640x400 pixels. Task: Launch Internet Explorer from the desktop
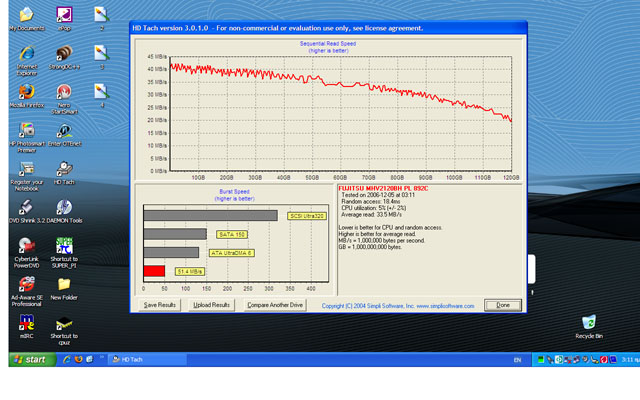[27, 60]
